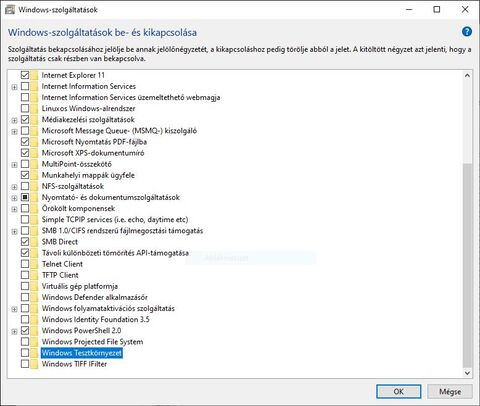Select the Windows PowerShell 2.0 label

[81, 331]
